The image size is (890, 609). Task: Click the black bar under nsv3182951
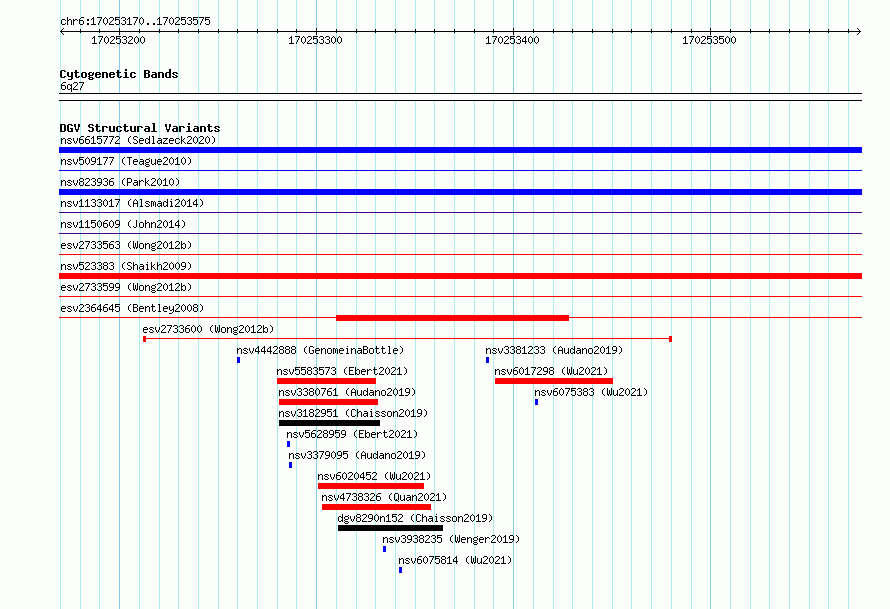330,423
